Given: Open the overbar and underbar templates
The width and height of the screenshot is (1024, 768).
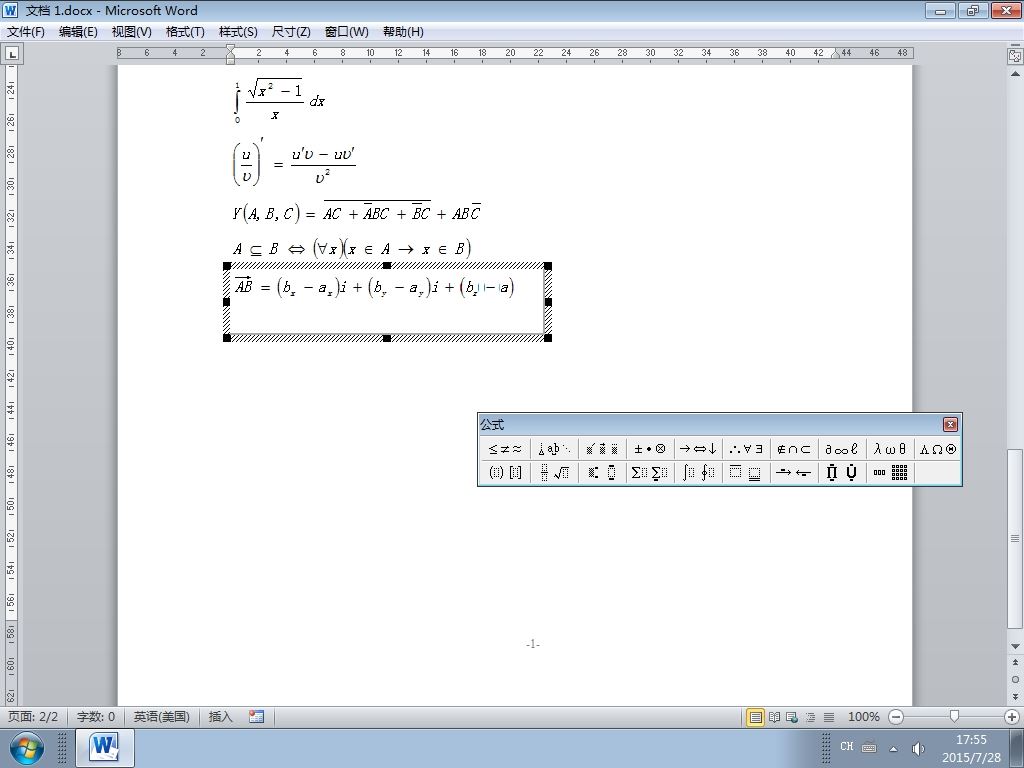Looking at the screenshot, I should point(746,472).
